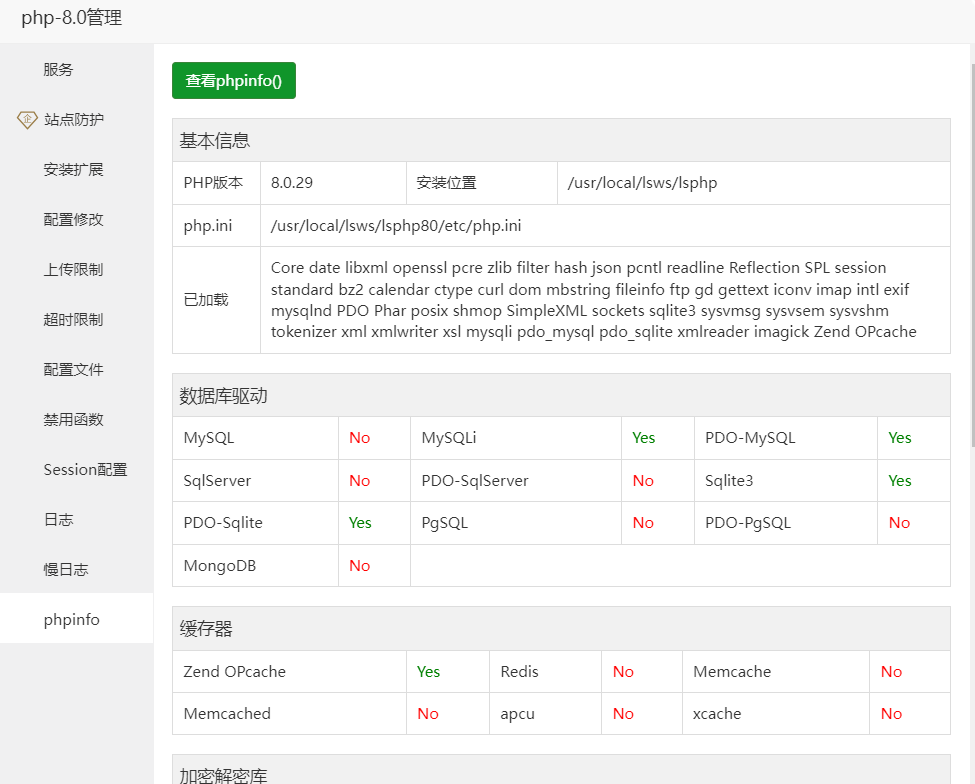Open 禁用函数 sidebar item
Viewport: 975px width, 784px height.
(73, 420)
